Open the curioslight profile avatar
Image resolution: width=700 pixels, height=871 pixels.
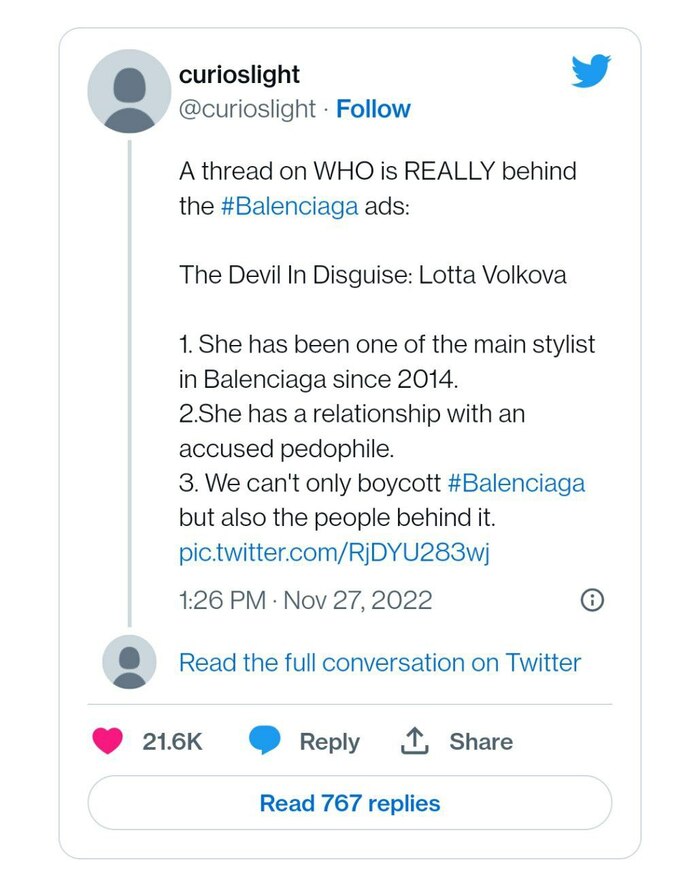129,90
